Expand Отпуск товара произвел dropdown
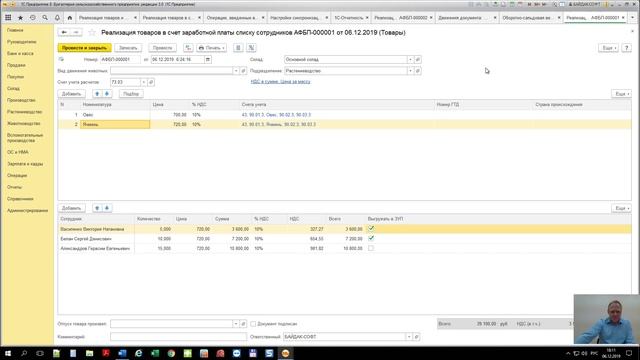640x360 pixels. (x=236, y=324)
